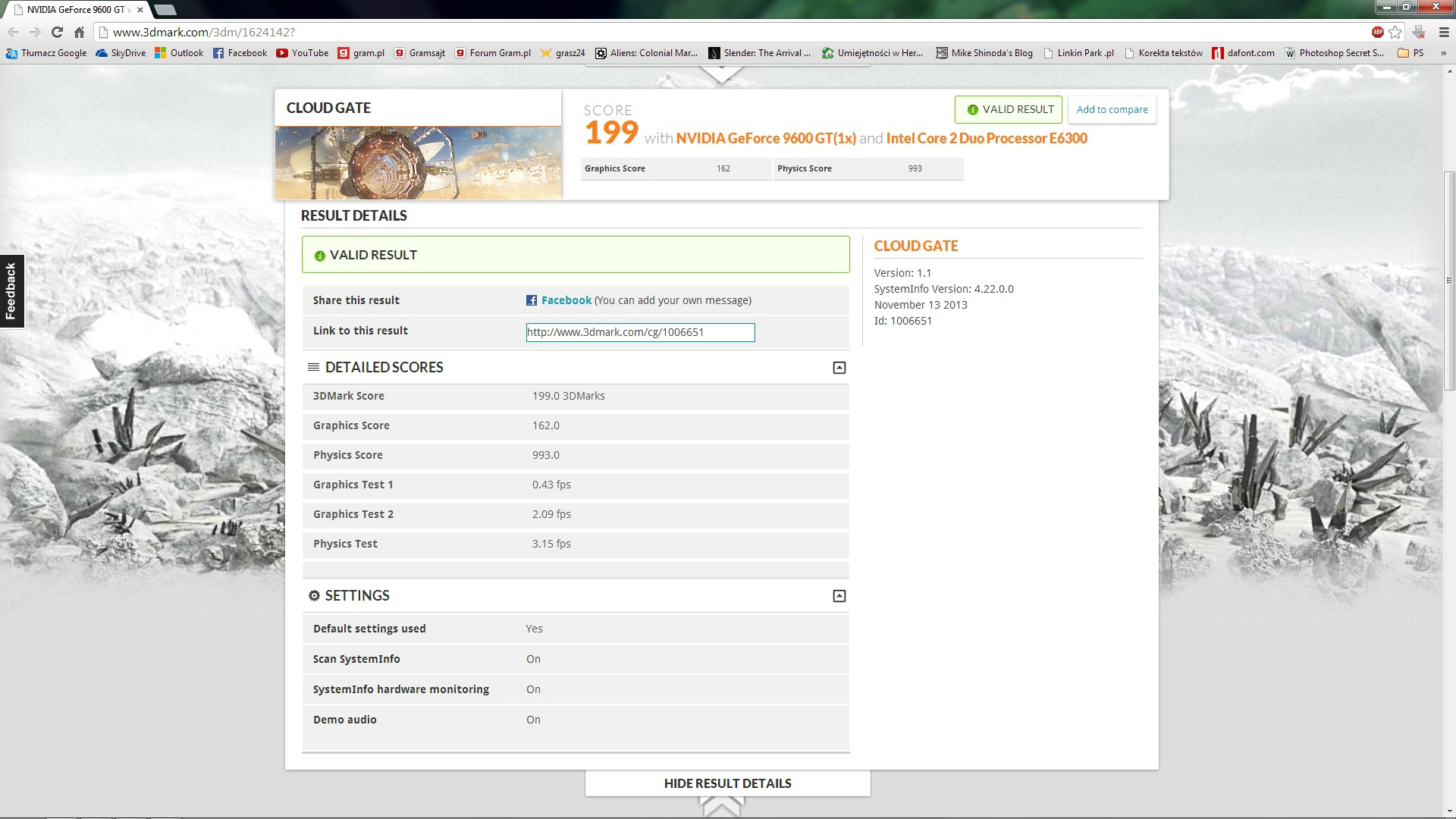Select the NVIDIA GeForce 9600 GT tab

[x=76, y=10]
